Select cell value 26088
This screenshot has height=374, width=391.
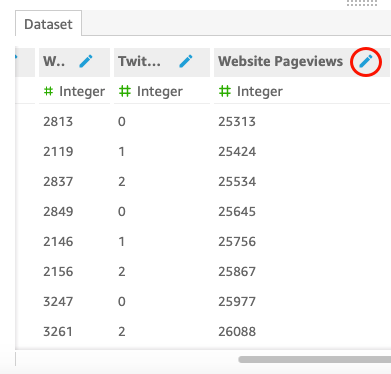coord(237,332)
